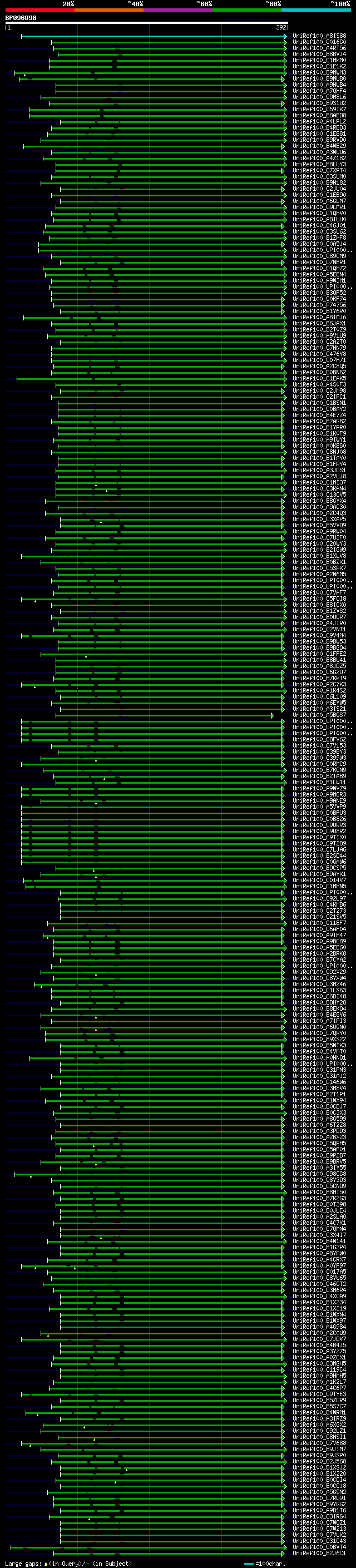Click the white query sequence bar
Screen dimensions: 356x1568
(147, 22)
